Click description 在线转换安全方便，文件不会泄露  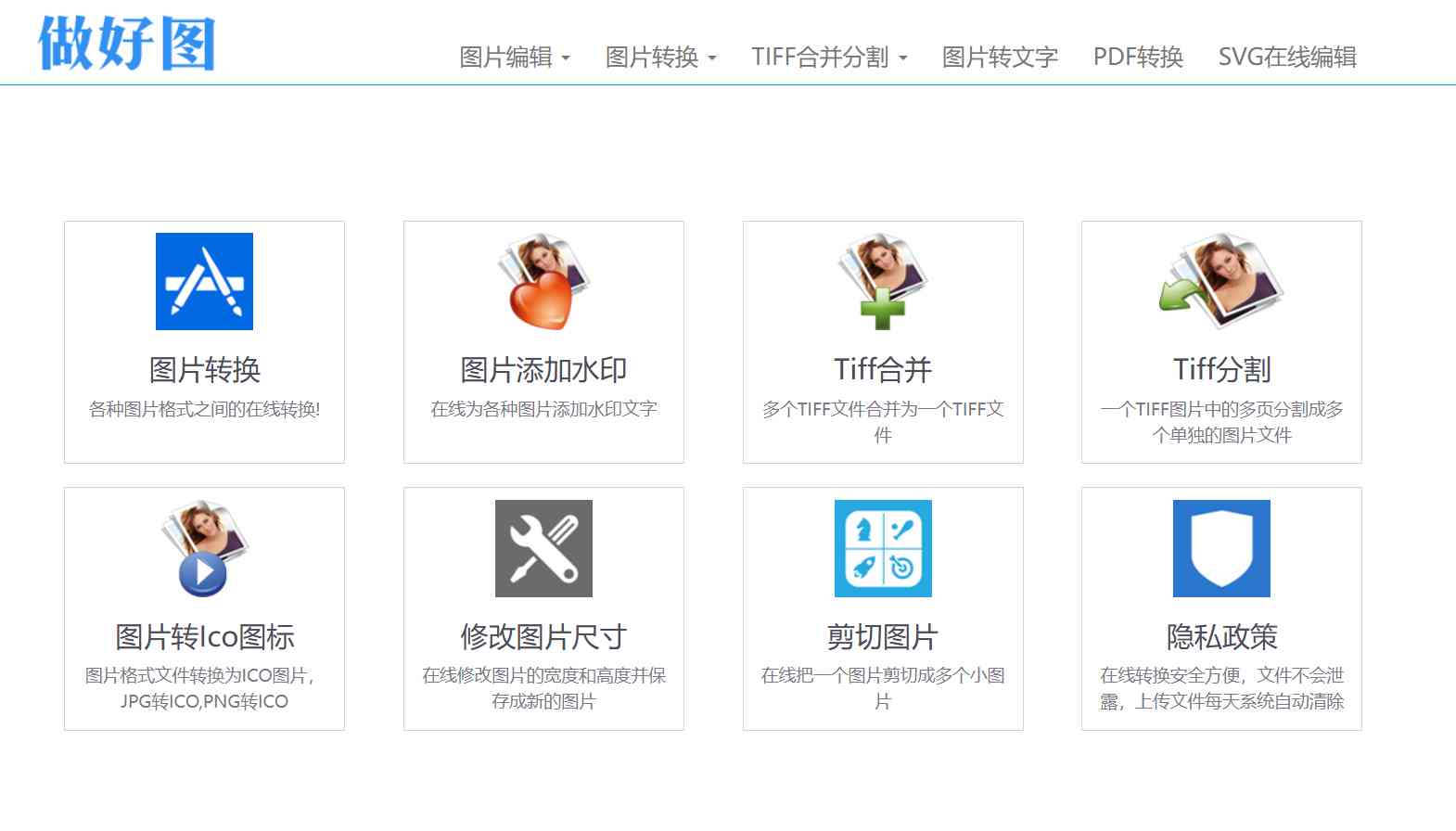pyautogui.click(x=1221, y=688)
